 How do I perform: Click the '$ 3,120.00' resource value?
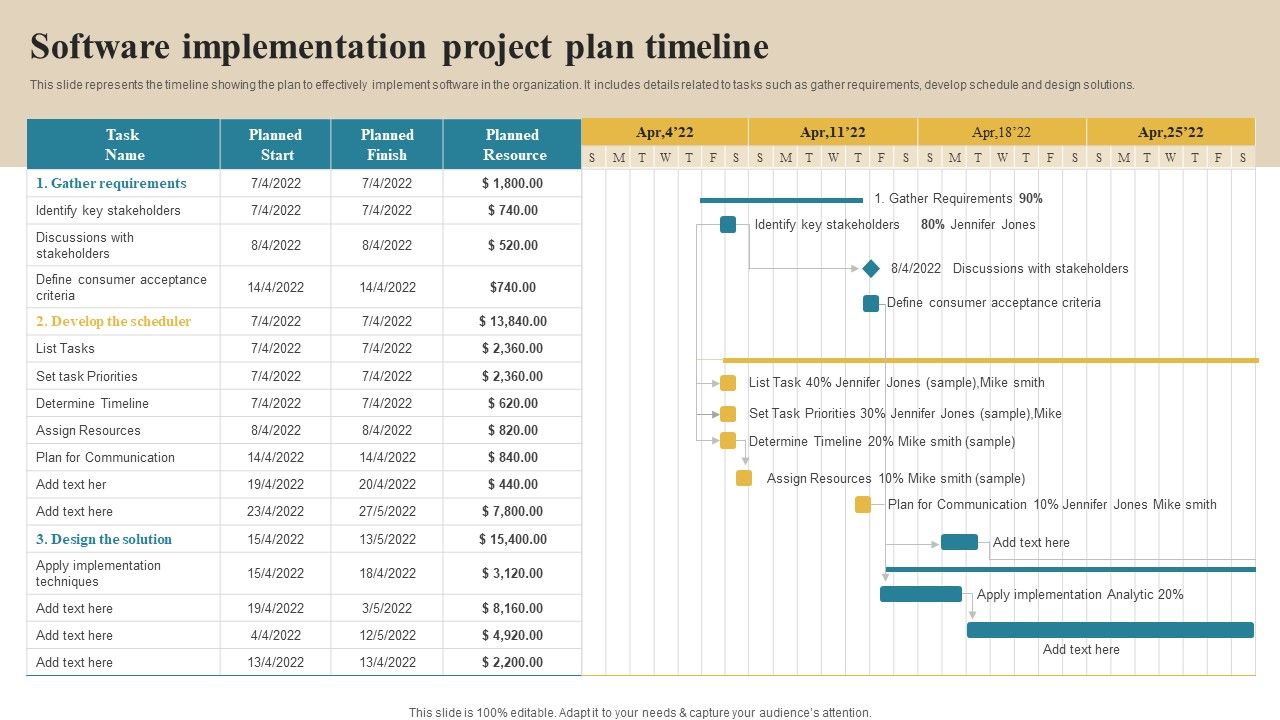(512, 573)
